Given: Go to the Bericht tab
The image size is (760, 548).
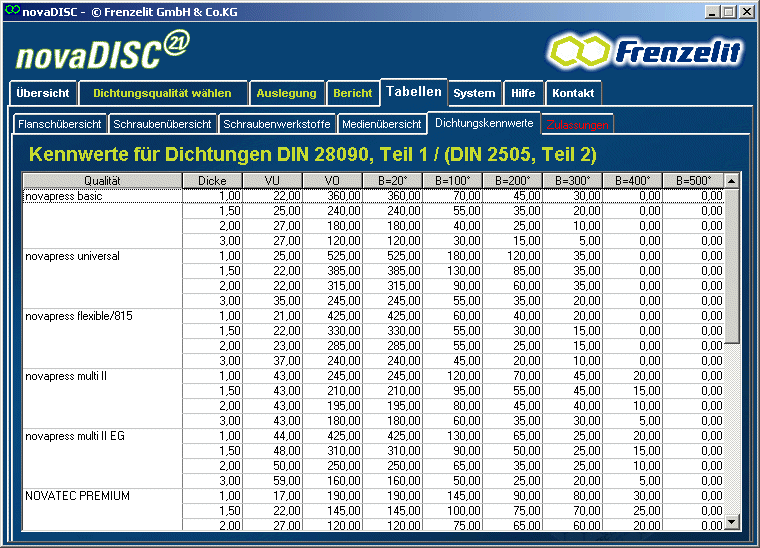Looking at the screenshot, I should coord(353,93).
